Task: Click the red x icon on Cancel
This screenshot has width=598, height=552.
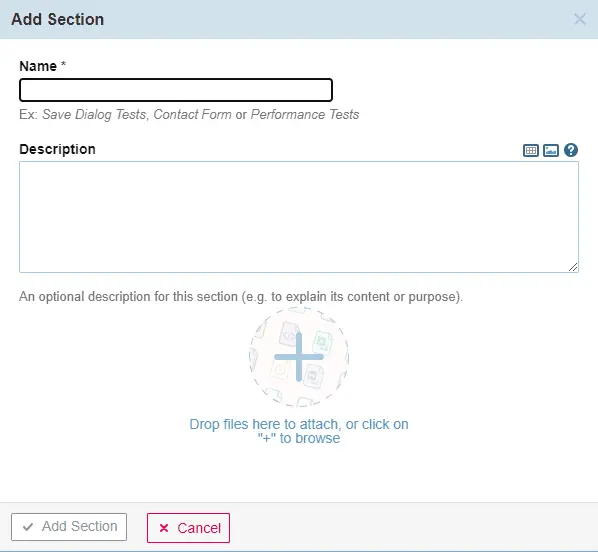Action: [x=164, y=528]
